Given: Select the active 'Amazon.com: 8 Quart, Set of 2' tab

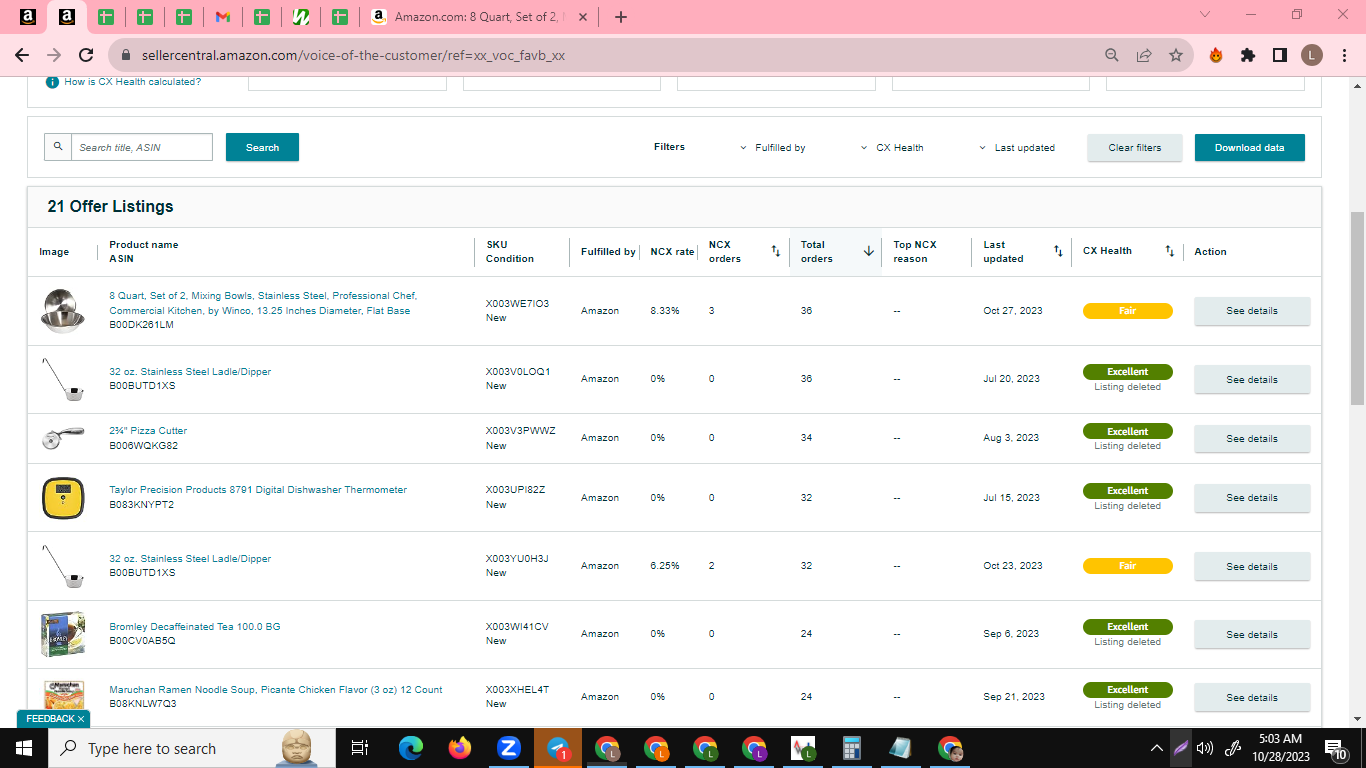Looking at the screenshot, I should [479, 17].
